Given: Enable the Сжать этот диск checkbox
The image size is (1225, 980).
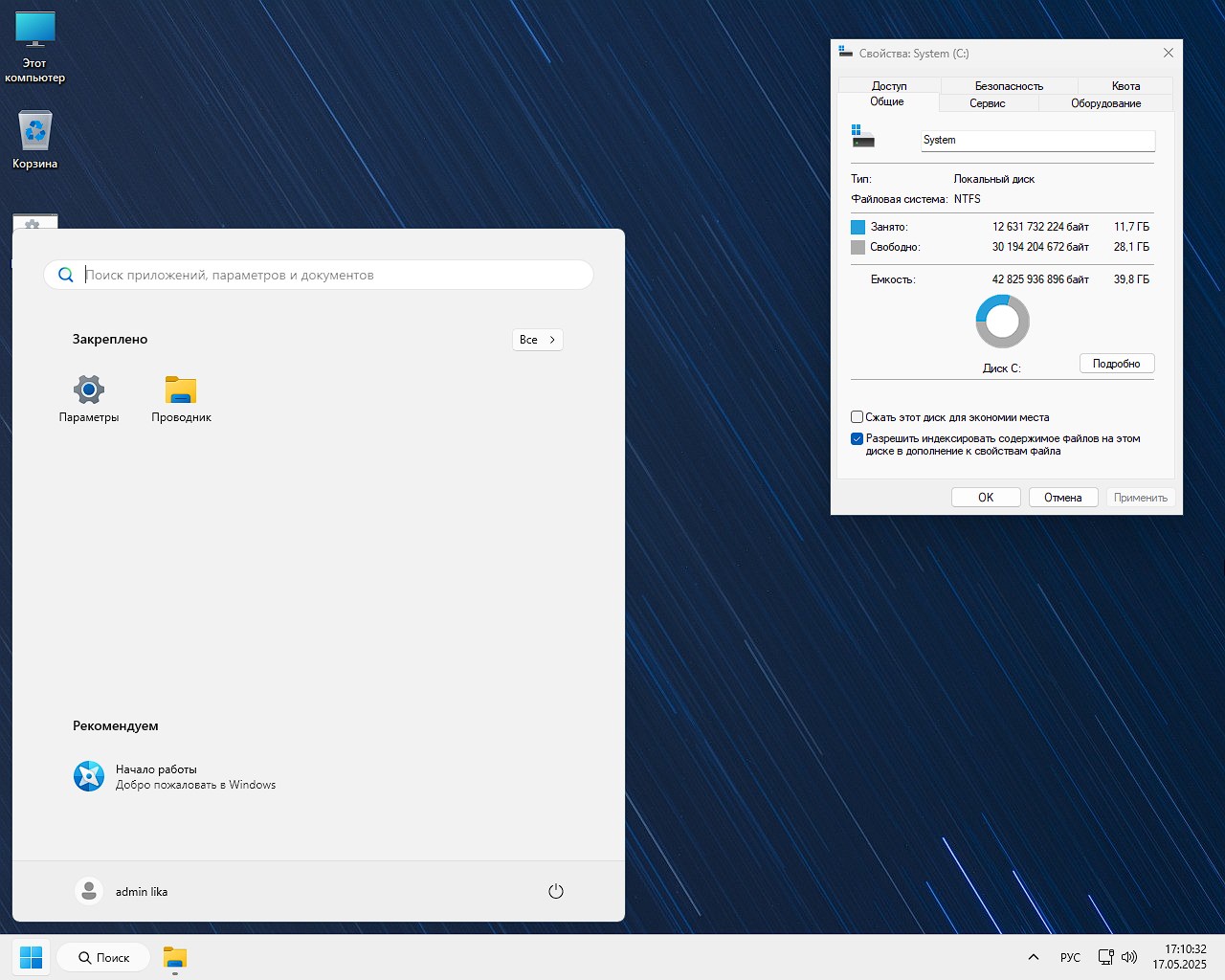Looking at the screenshot, I should point(857,417).
